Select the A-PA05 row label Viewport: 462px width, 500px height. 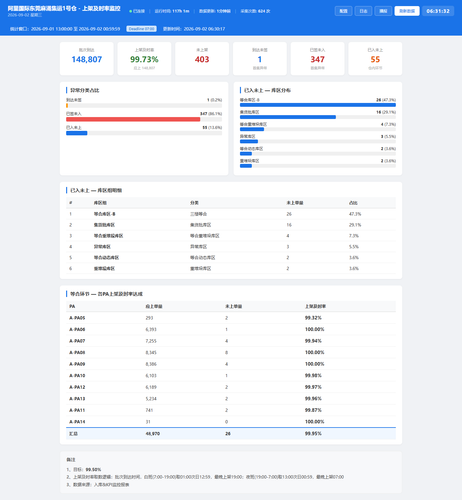(x=77, y=318)
